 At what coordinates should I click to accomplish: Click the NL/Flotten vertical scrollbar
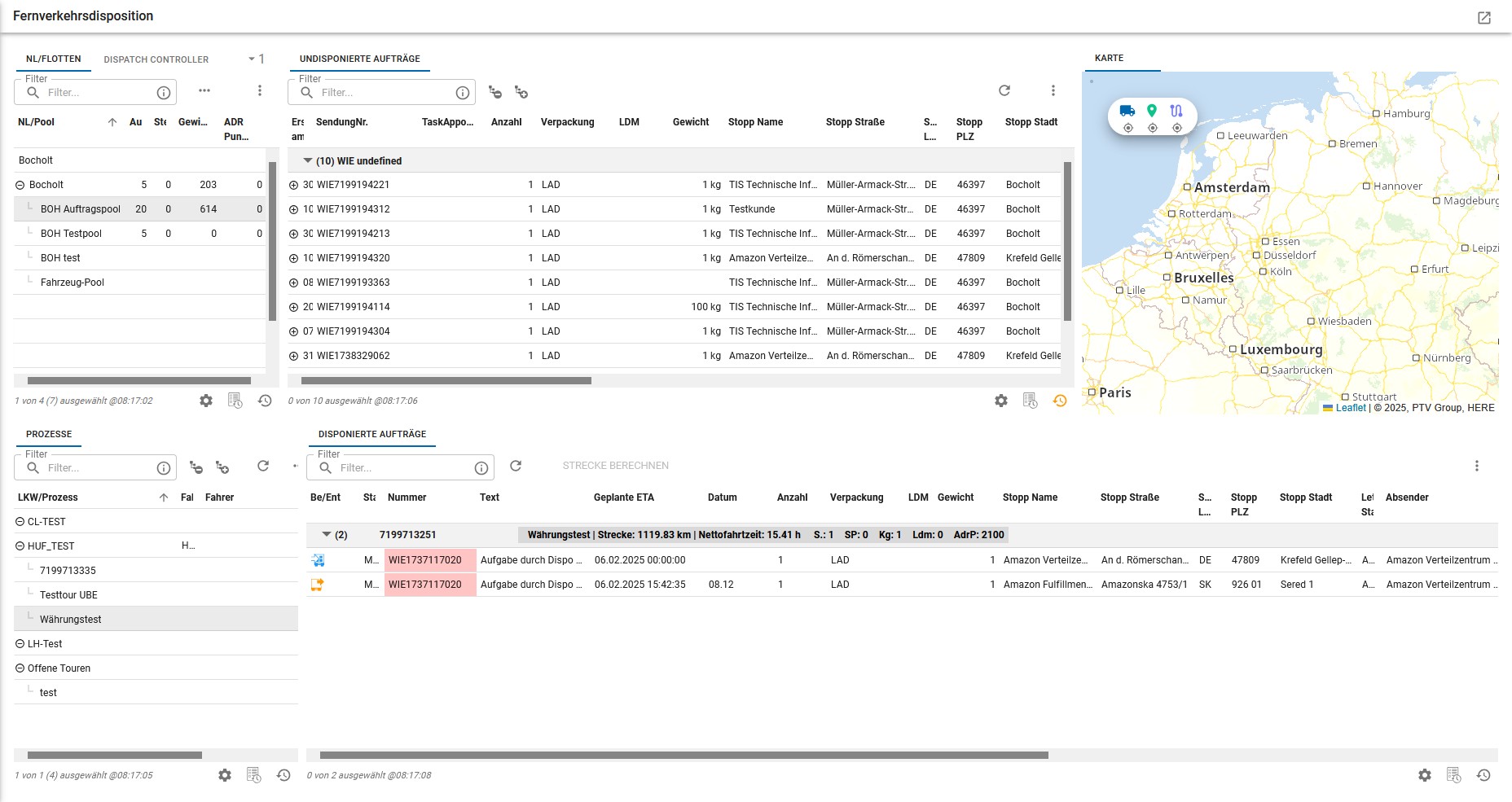pos(272,241)
